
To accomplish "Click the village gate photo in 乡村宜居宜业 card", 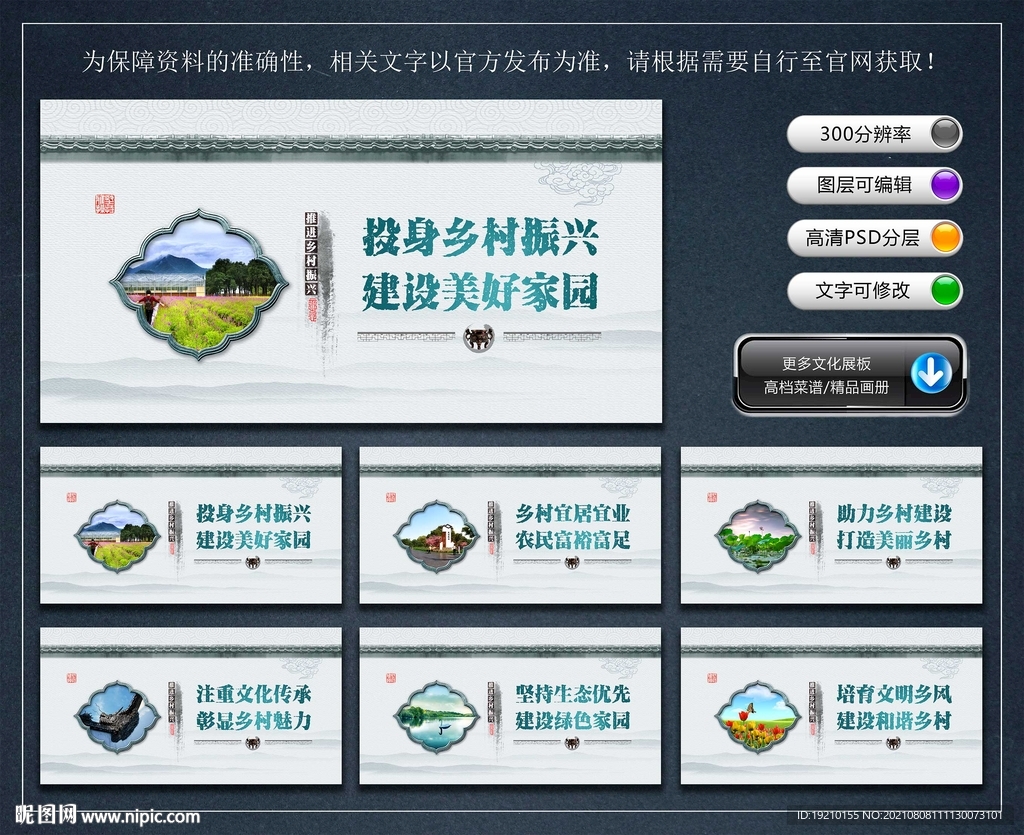I will pos(437,536).
